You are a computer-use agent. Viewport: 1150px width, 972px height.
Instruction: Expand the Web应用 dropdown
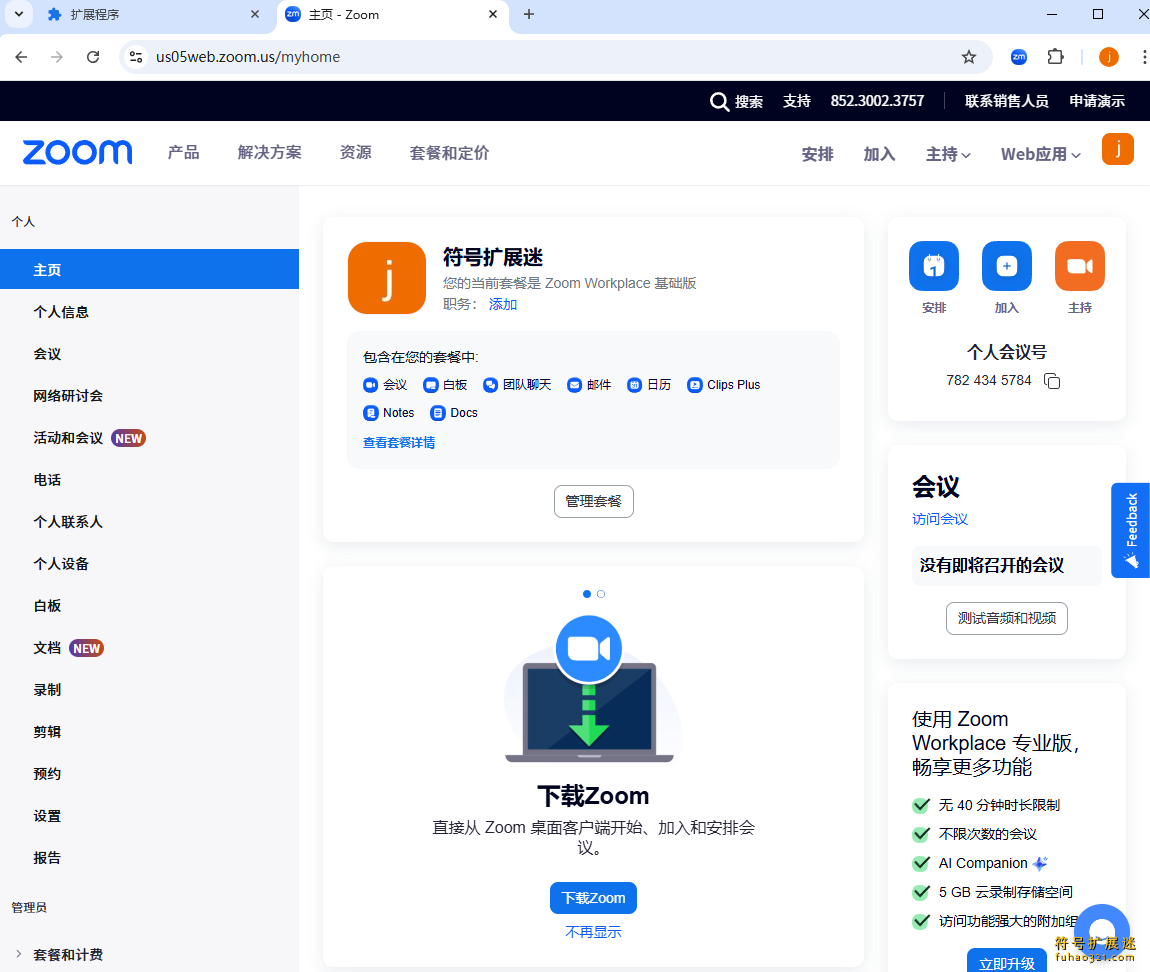pos(1041,154)
